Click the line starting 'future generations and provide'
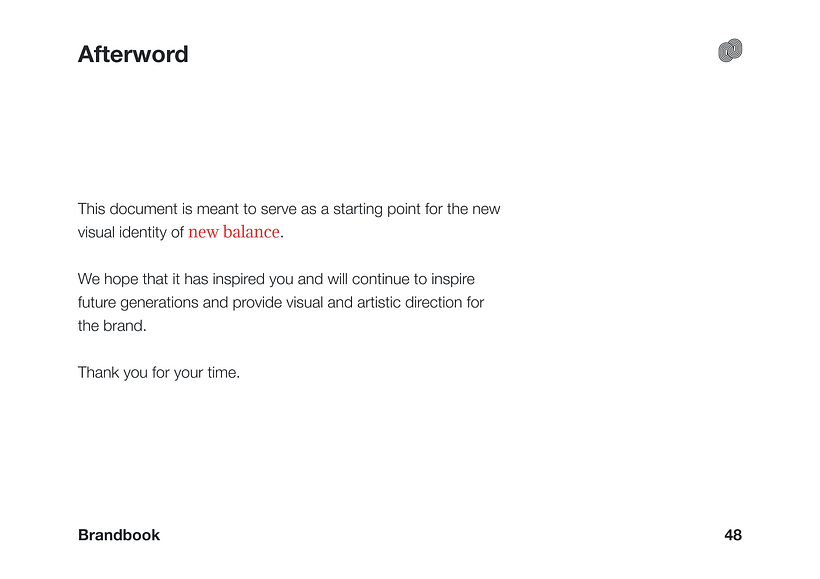This screenshot has height=579, width=820. tap(281, 302)
